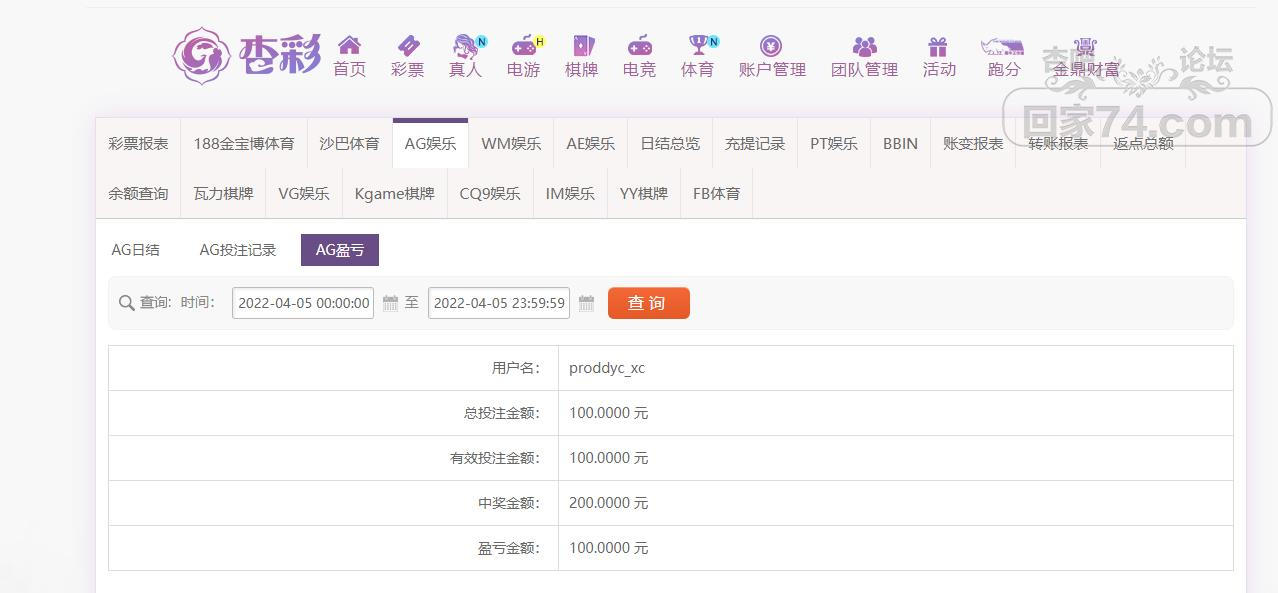
Task: Open the 充提记录 tab
Action: [x=755, y=143]
